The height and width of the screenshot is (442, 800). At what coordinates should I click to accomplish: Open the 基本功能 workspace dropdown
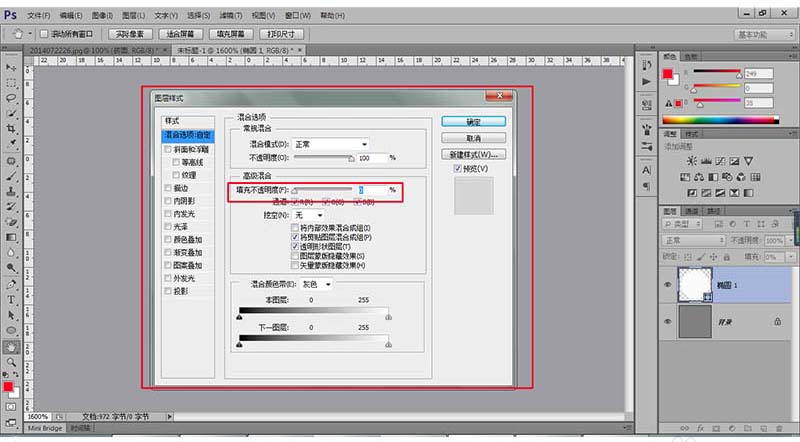click(765, 35)
